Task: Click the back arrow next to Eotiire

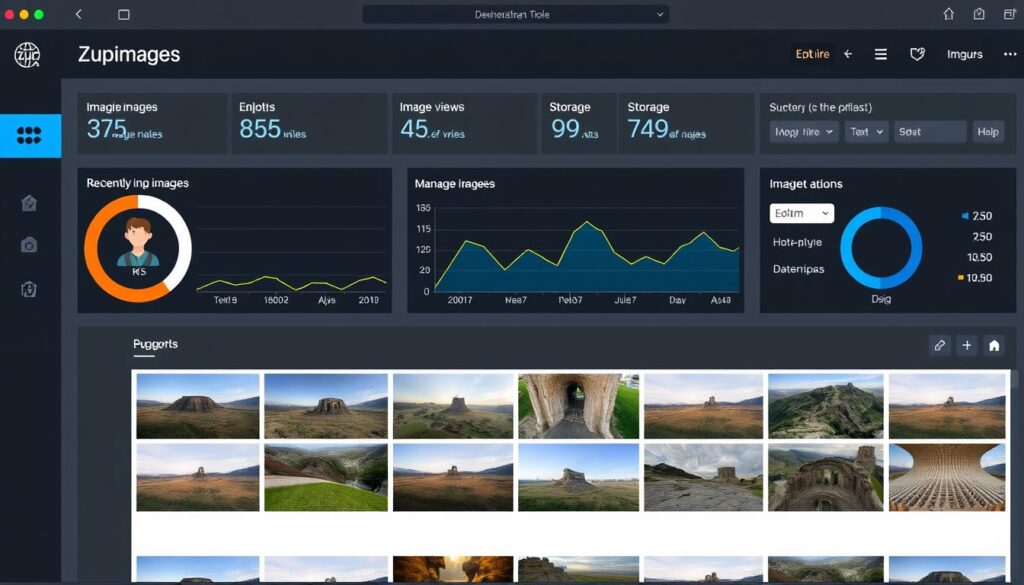Action: tap(848, 54)
